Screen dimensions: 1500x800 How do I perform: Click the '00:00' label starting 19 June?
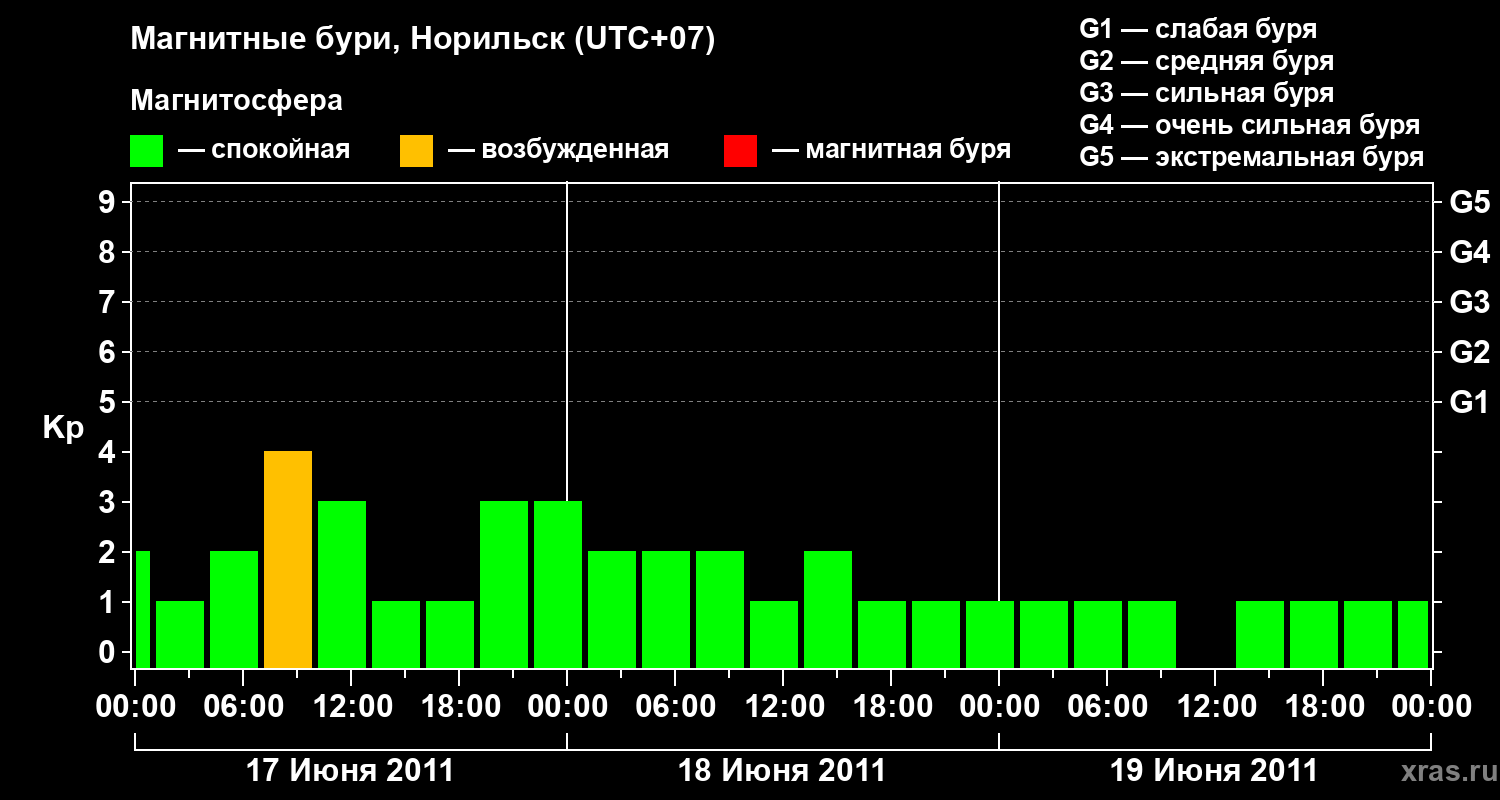point(999,707)
